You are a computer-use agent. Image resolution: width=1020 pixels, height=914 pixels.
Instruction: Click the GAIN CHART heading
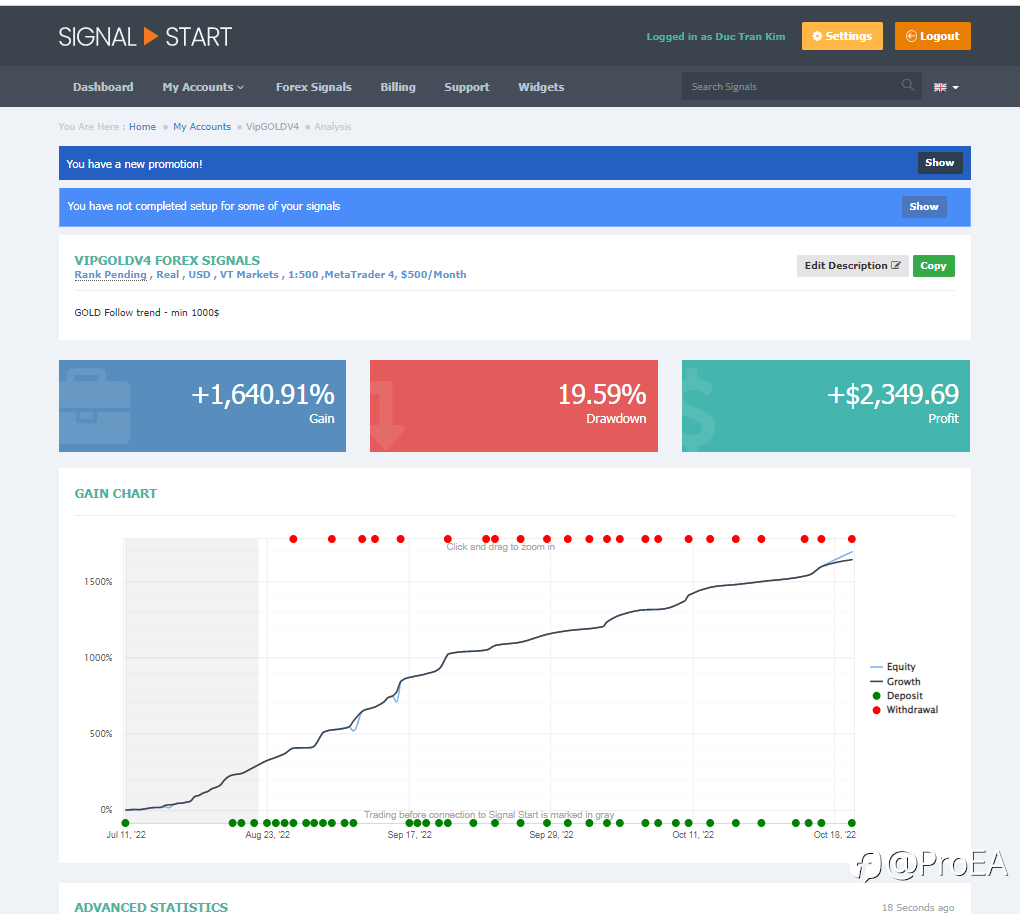pyautogui.click(x=116, y=494)
